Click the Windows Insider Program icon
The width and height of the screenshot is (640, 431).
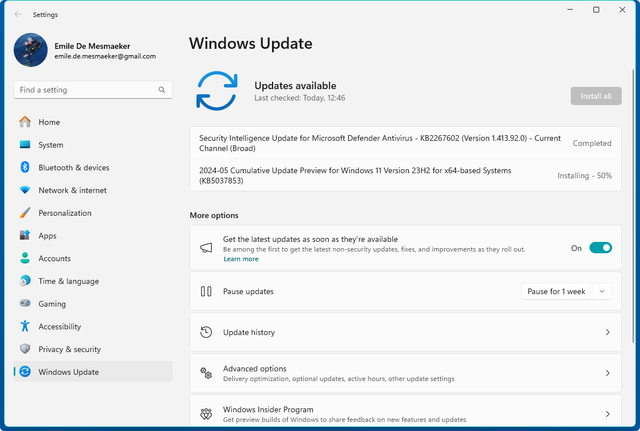(x=206, y=414)
